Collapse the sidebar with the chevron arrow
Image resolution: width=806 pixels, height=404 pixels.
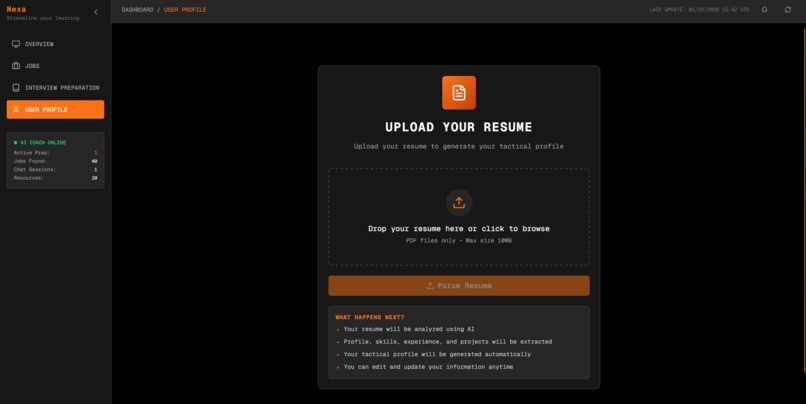tap(96, 12)
